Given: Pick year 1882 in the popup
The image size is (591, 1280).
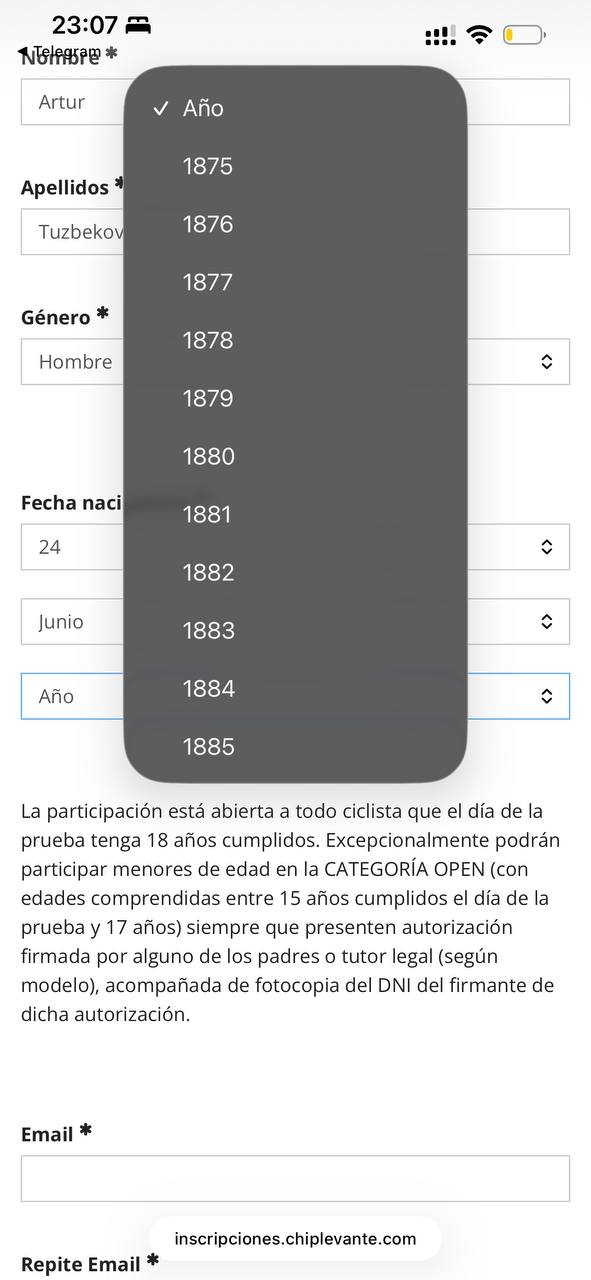Looking at the screenshot, I should pos(295,572).
